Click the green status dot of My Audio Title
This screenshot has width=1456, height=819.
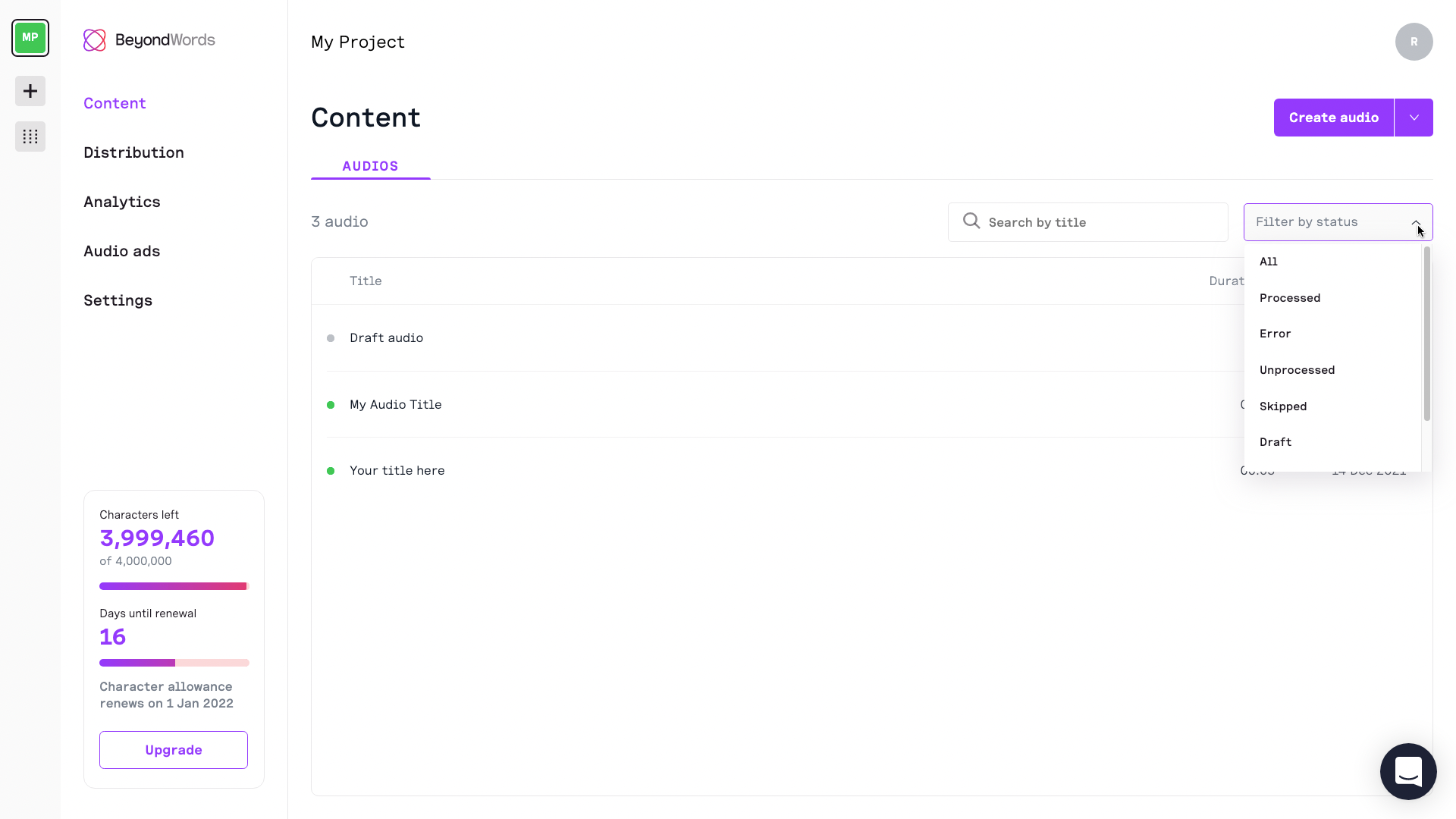[331, 405]
